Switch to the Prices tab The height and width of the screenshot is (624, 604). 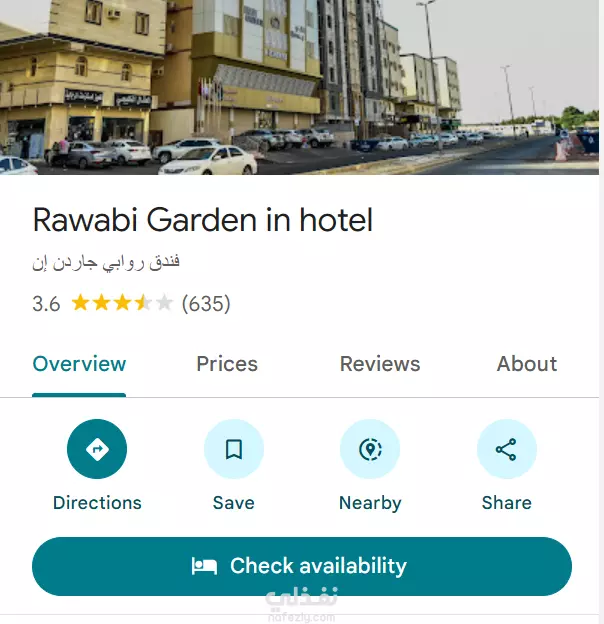227,364
